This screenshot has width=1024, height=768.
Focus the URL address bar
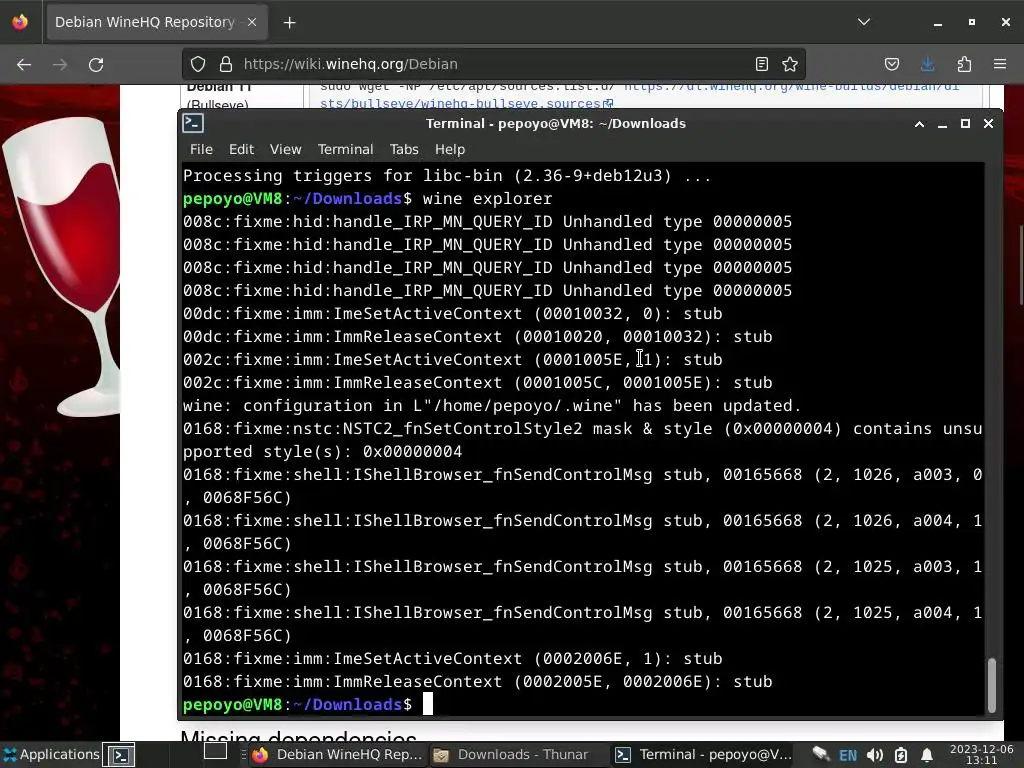click(493, 64)
